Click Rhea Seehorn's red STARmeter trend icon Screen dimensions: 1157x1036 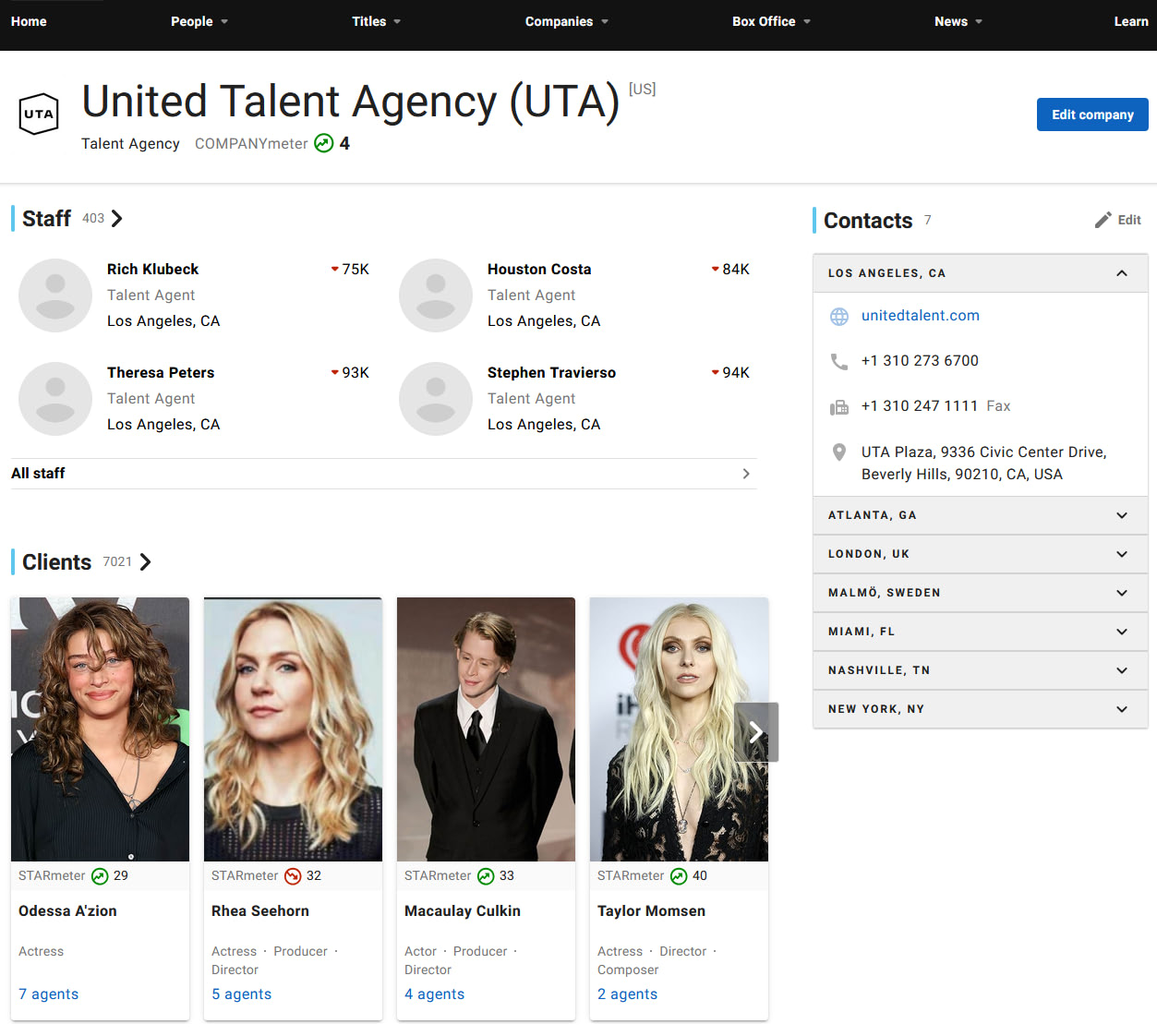(294, 875)
